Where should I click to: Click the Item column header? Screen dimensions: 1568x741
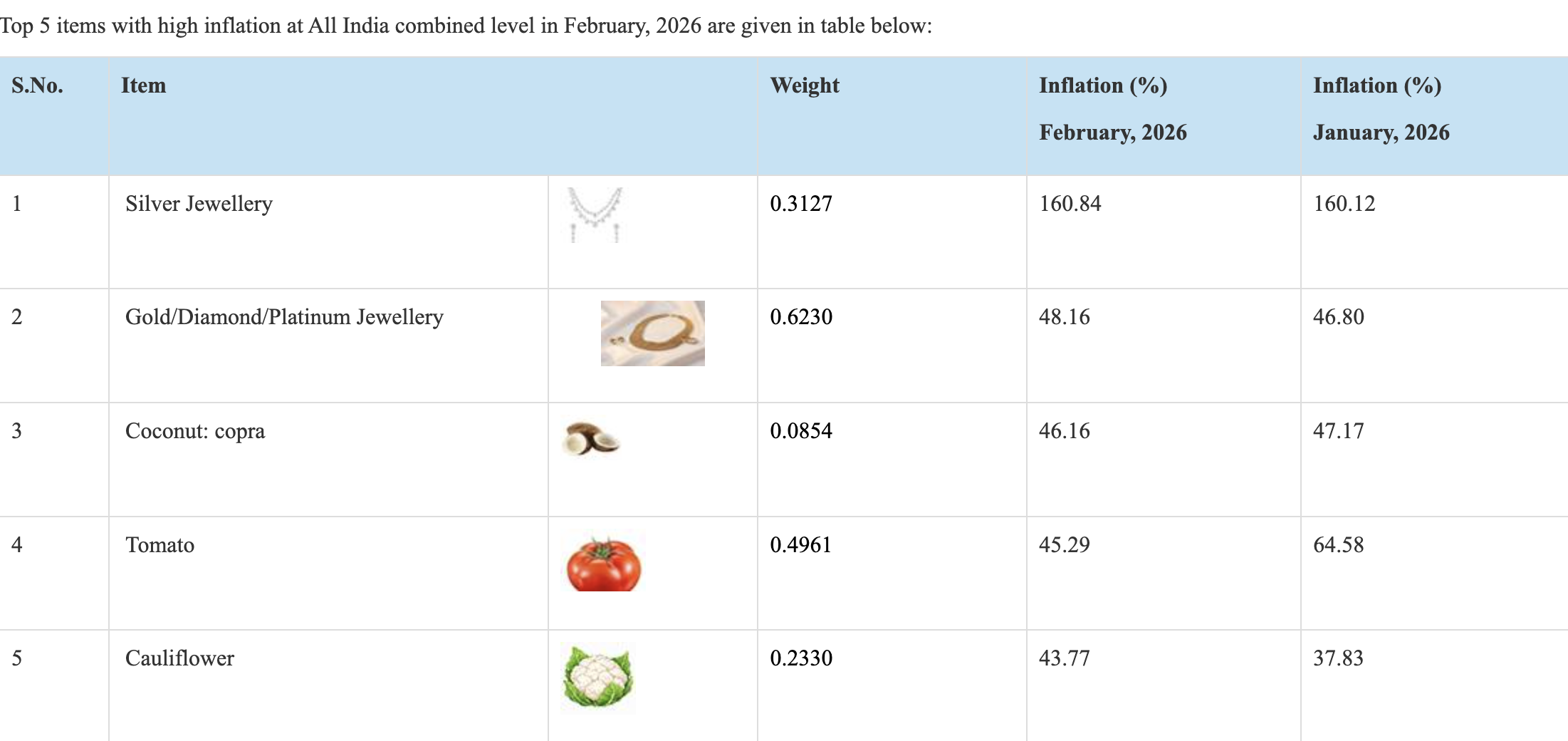tap(143, 85)
